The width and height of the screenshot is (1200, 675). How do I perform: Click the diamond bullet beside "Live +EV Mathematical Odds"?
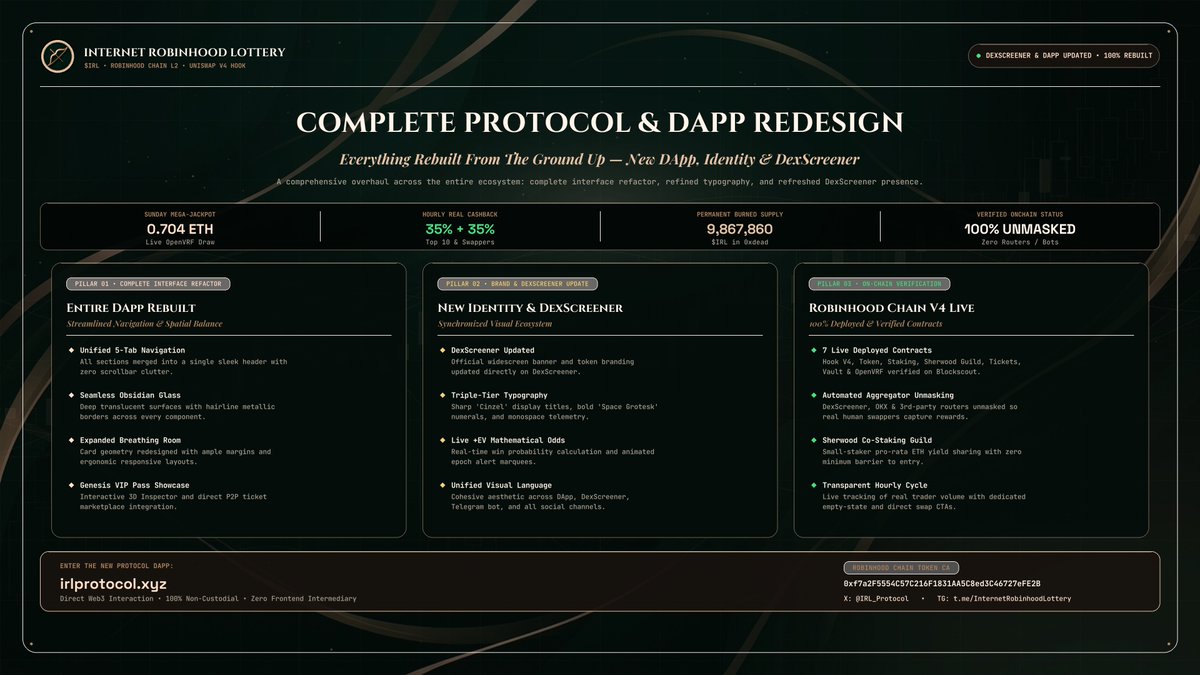pyautogui.click(x=442, y=440)
